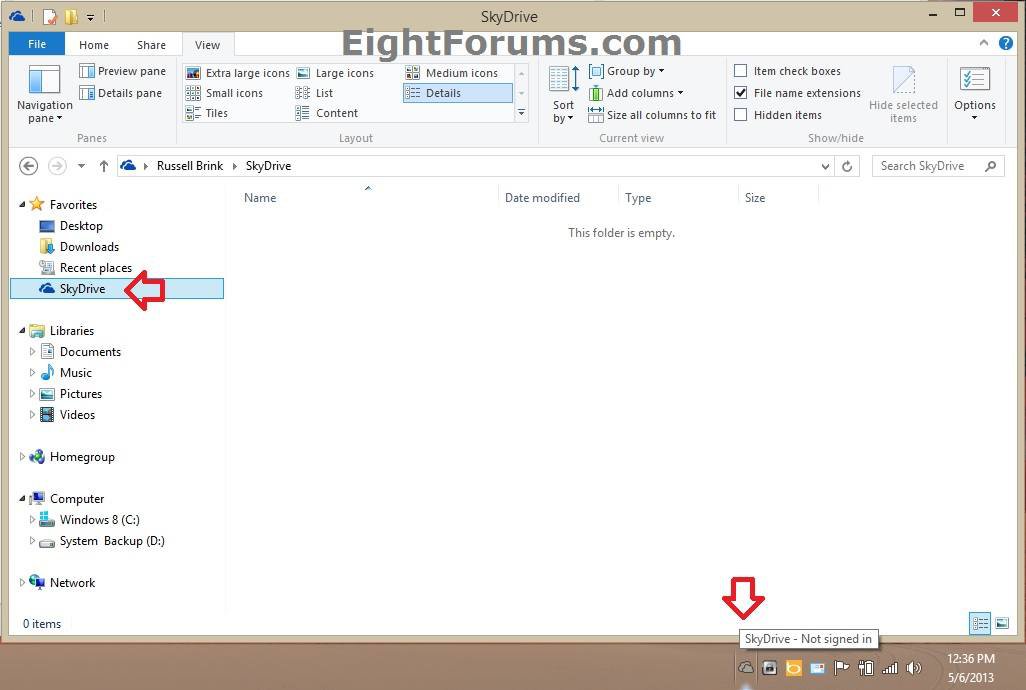The width and height of the screenshot is (1026, 690).
Task: Expand the Network node
Action: 22,583
